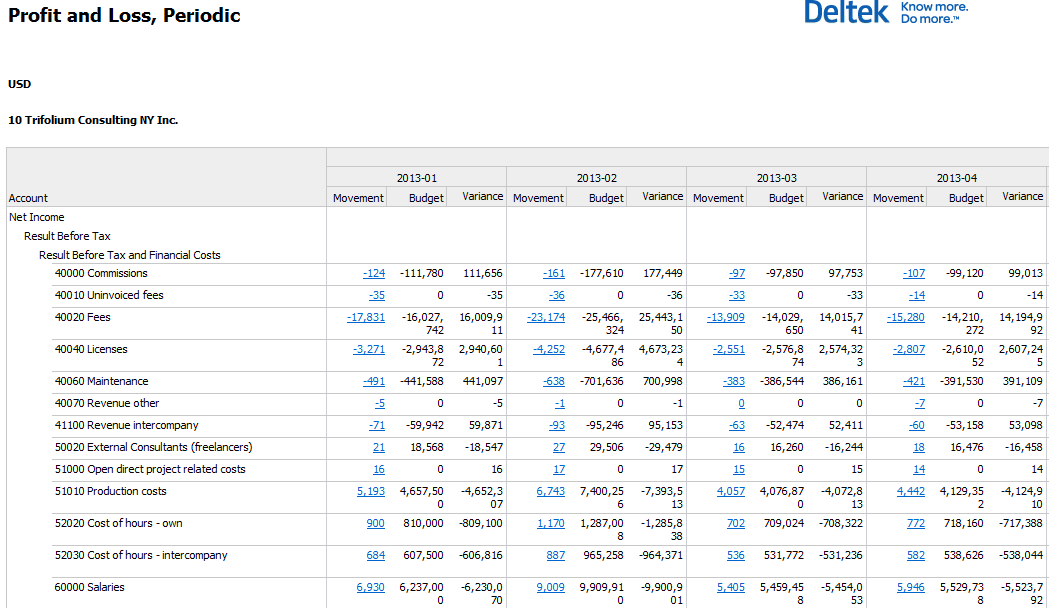Click the Account column header
Viewport: 1049px width, 608px height.
pyautogui.click(x=29, y=198)
